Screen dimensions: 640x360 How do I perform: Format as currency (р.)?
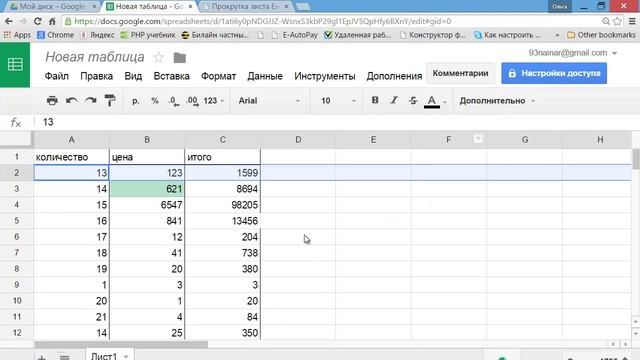(x=136, y=100)
